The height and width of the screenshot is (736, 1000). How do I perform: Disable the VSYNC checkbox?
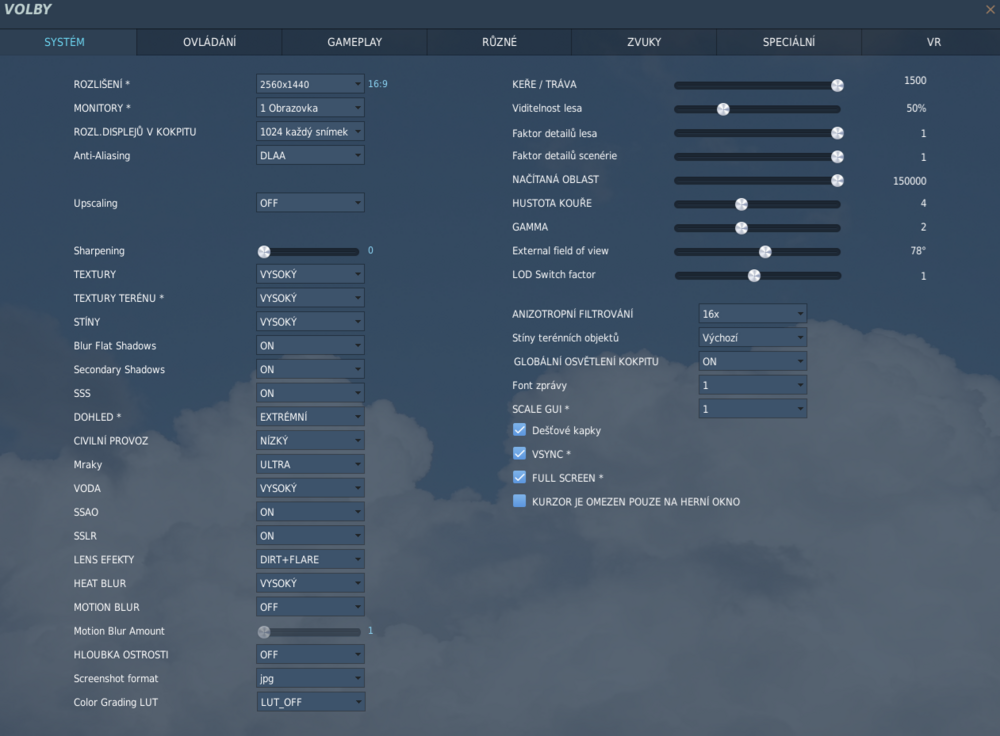click(x=519, y=452)
